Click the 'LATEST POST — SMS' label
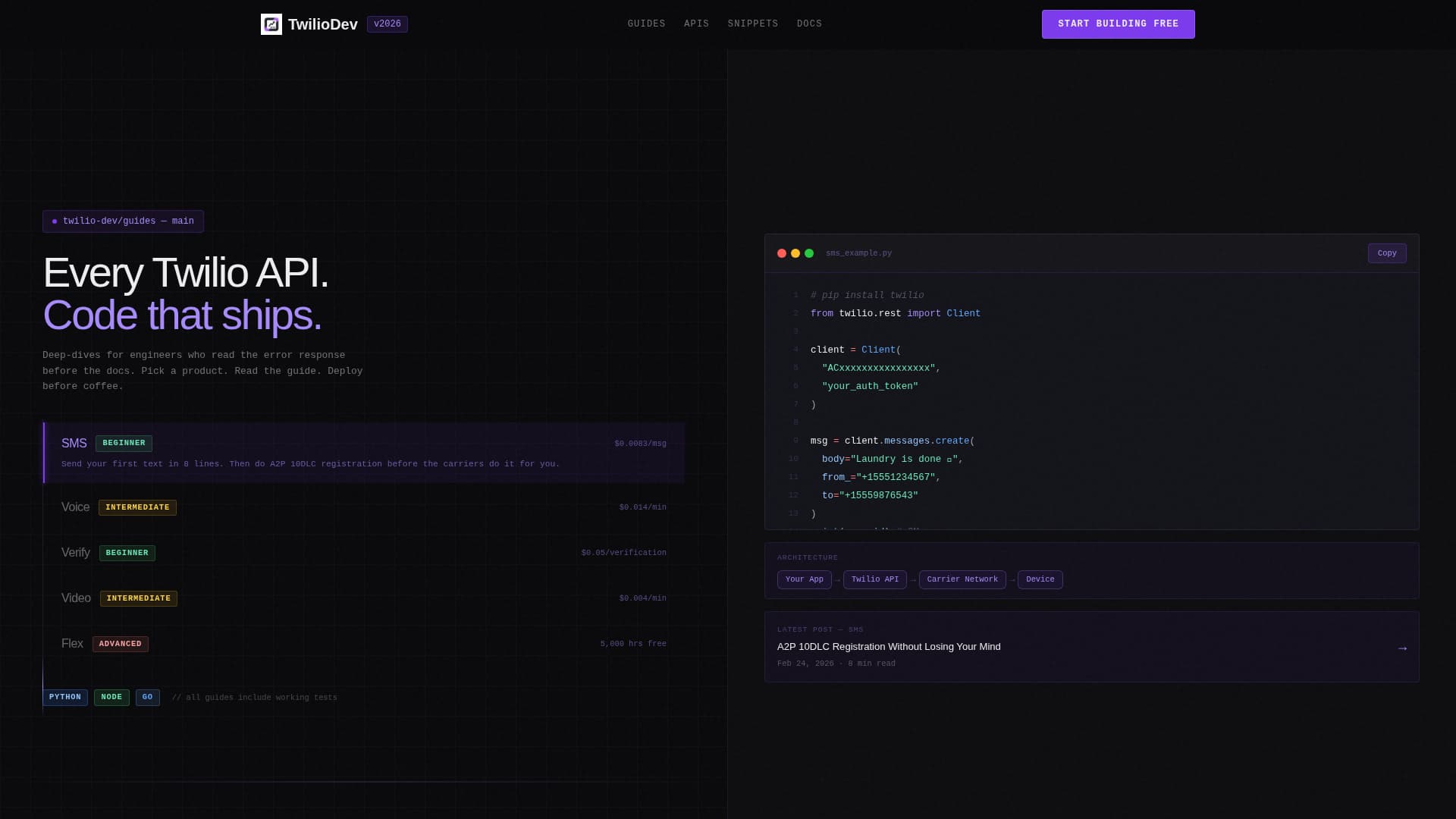The height and width of the screenshot is (819, 1456). [820, 629]
